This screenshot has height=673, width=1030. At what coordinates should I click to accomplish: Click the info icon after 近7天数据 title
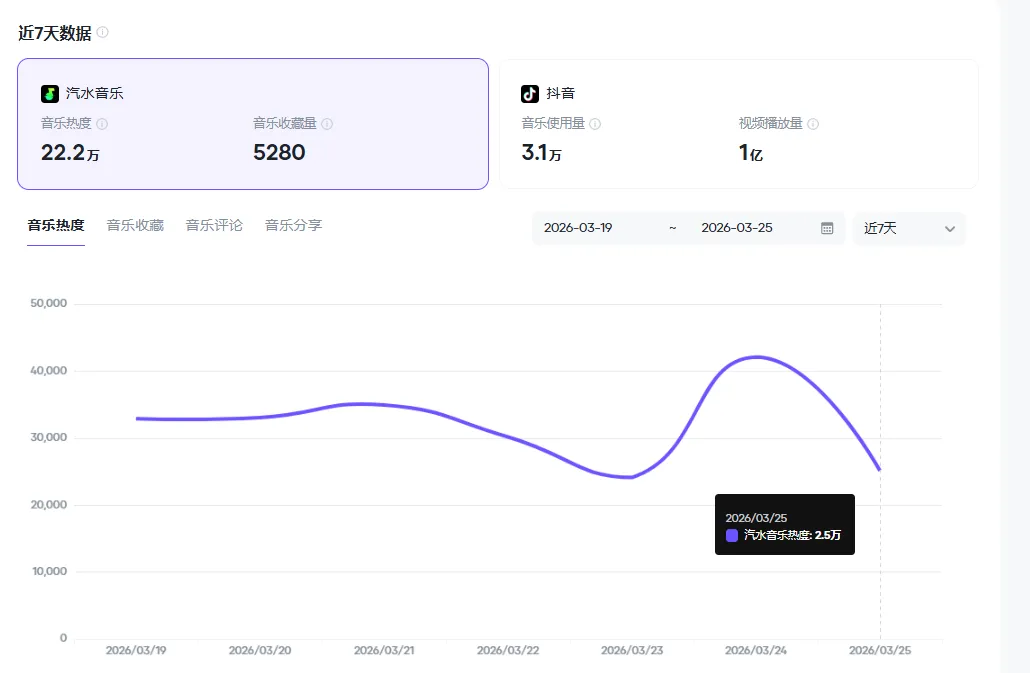coord(102,33)
